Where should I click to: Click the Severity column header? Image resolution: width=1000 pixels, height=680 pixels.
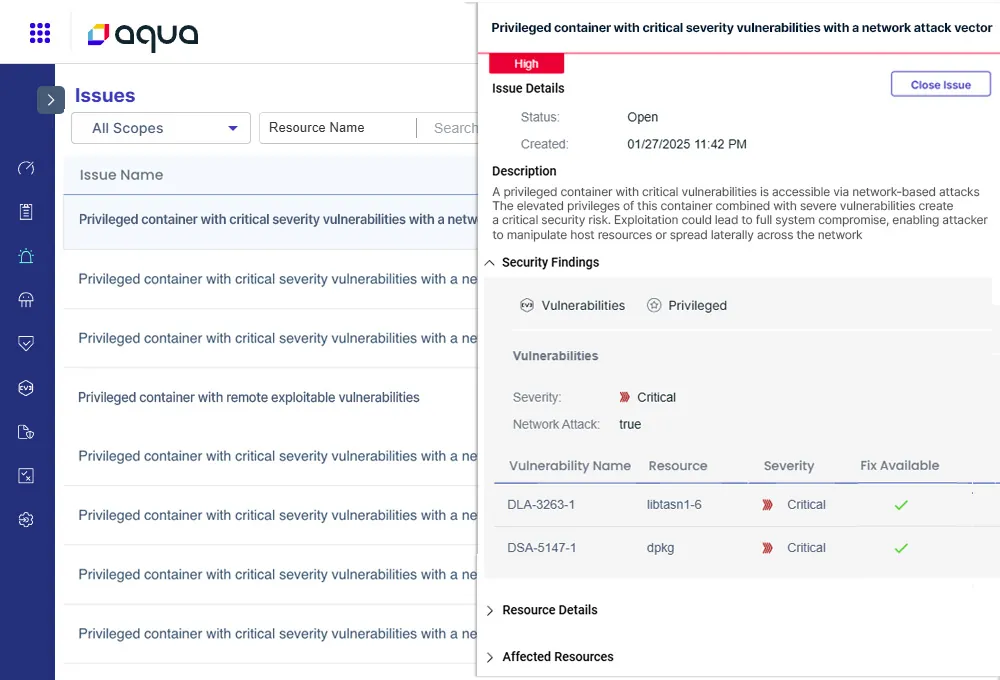(789, 466)
